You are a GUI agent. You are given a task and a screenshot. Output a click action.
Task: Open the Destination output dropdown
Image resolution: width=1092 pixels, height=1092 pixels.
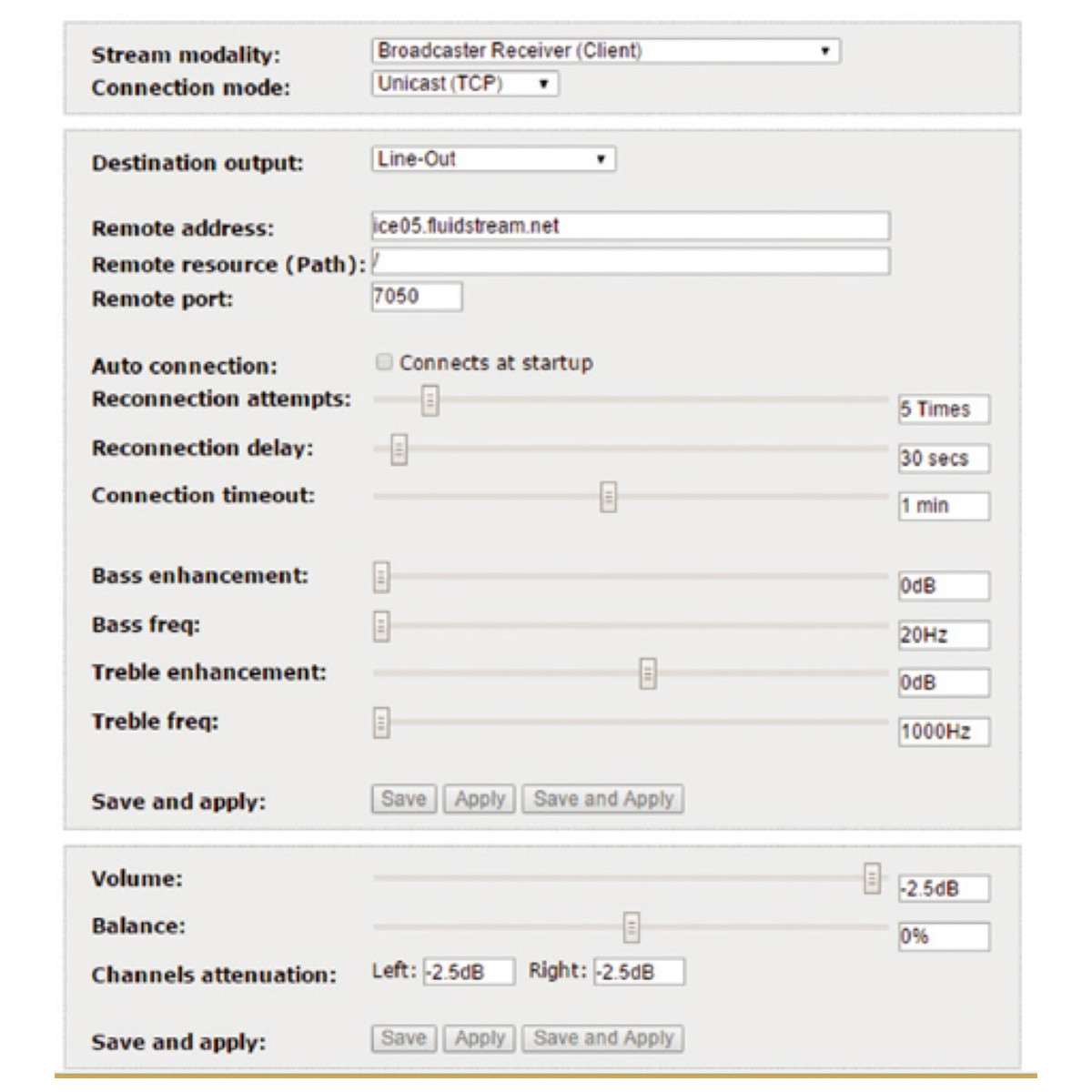click(x=491, y=159)
